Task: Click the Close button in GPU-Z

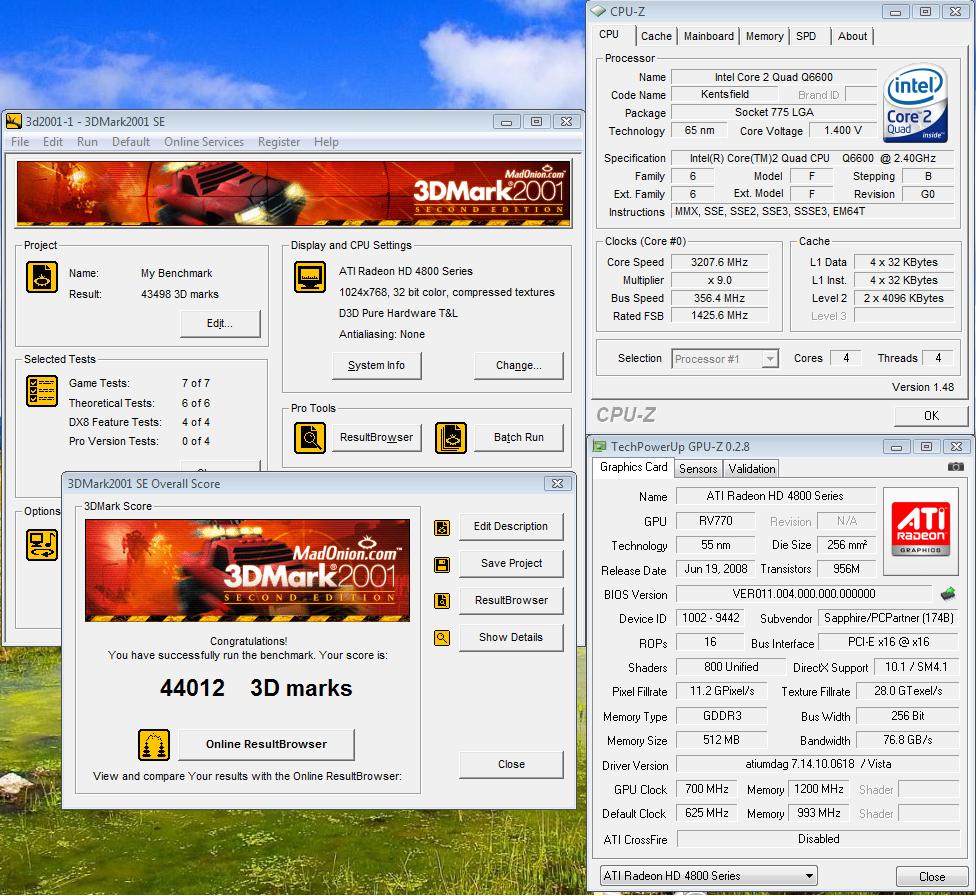Action: (x=932, y=877)
